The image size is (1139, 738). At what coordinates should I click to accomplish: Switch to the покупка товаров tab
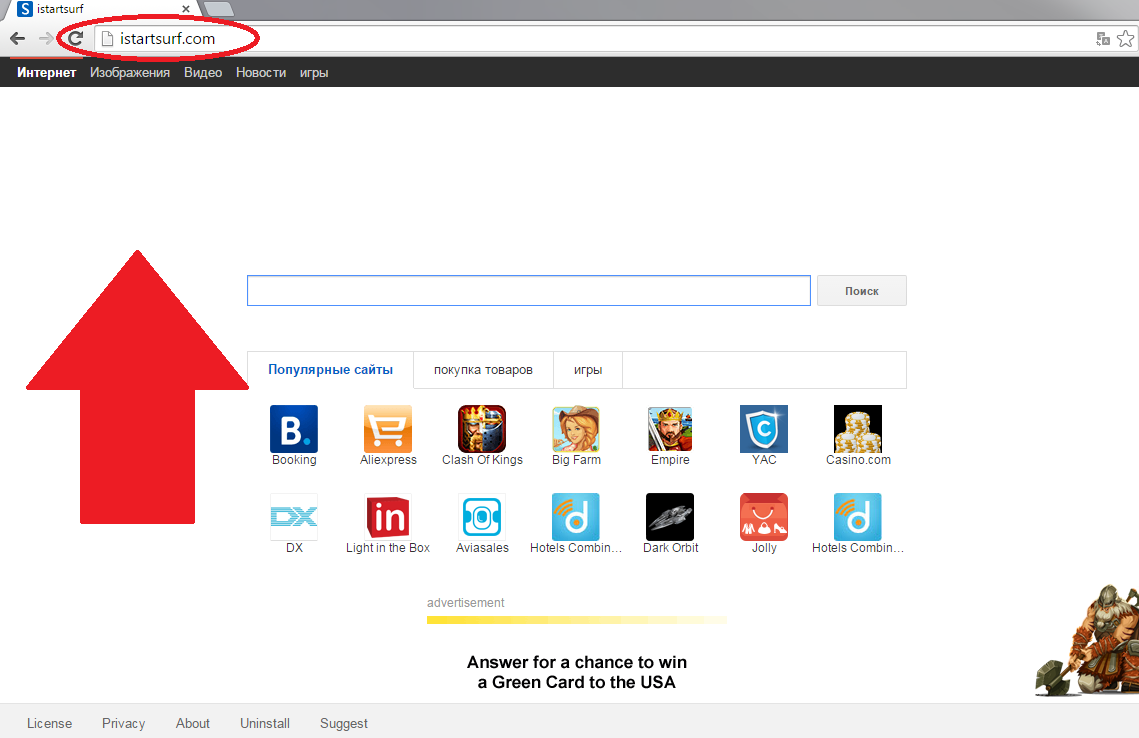[483, 370]
